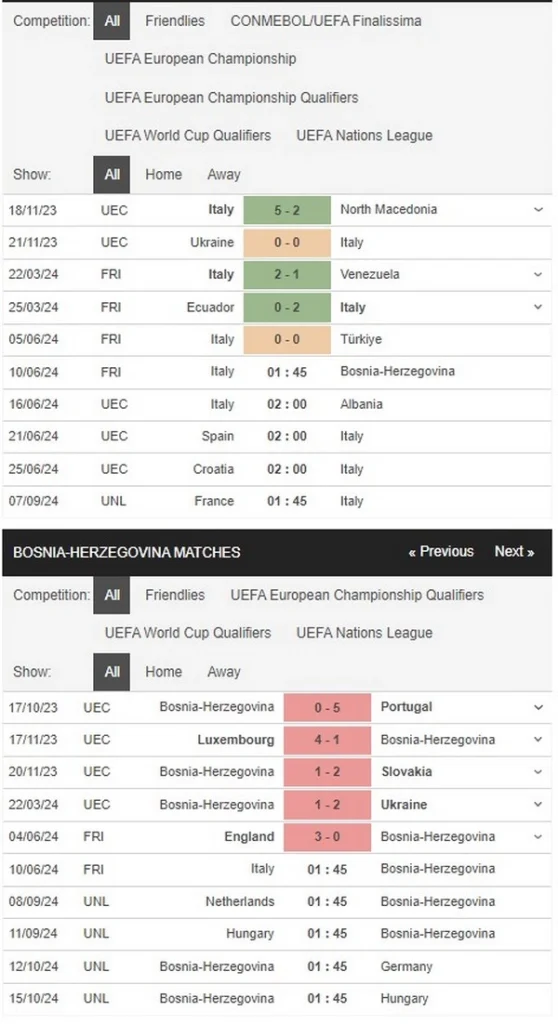Show only Away matches for Italy
Viewport: 558px width, 1024px height.
click(223, 174)
